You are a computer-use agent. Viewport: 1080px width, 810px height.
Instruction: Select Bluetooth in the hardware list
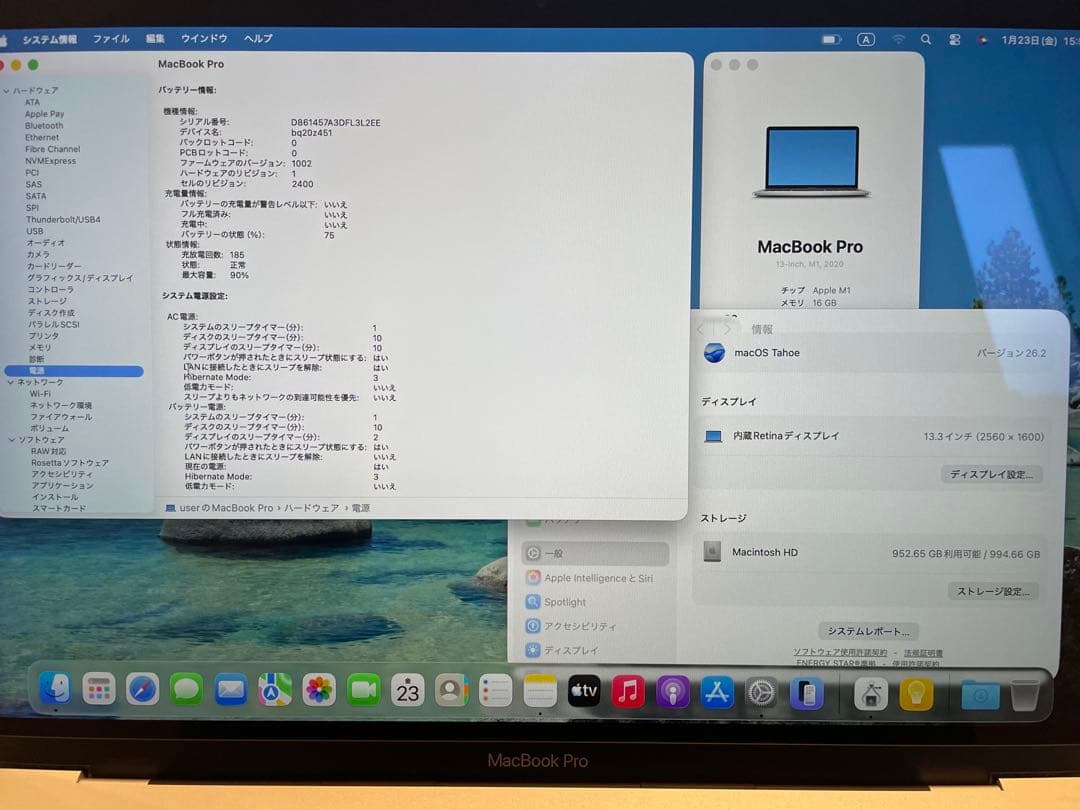tap(45, 125)
